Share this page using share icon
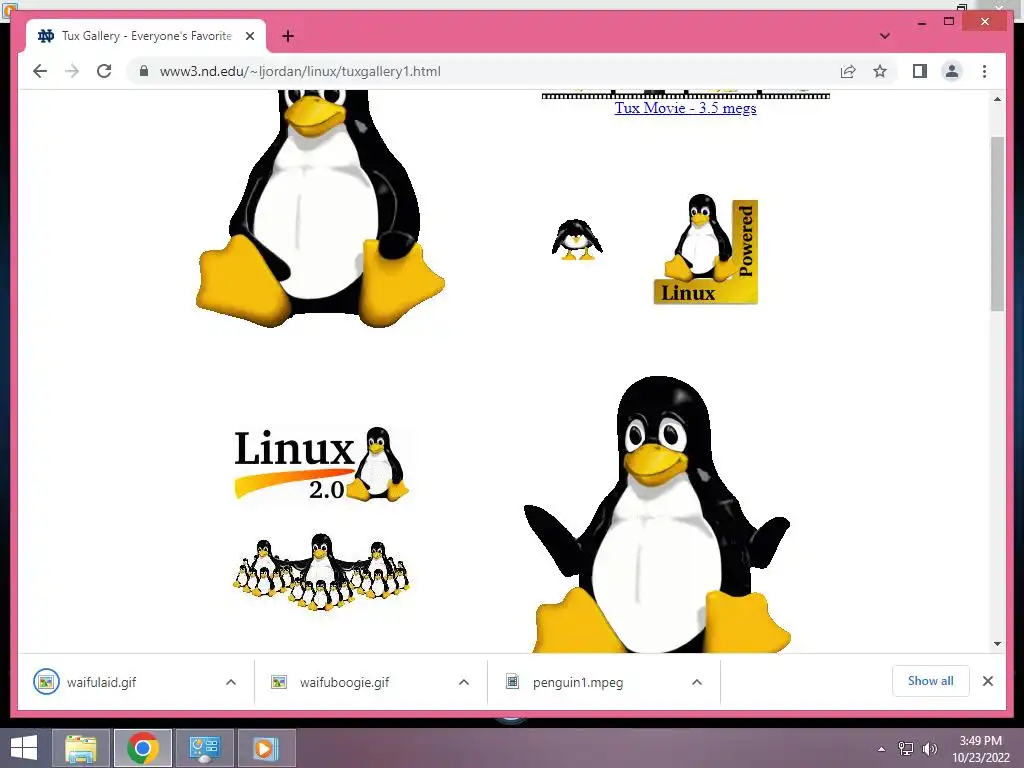Screen dimensions: 1024x768 848,71
